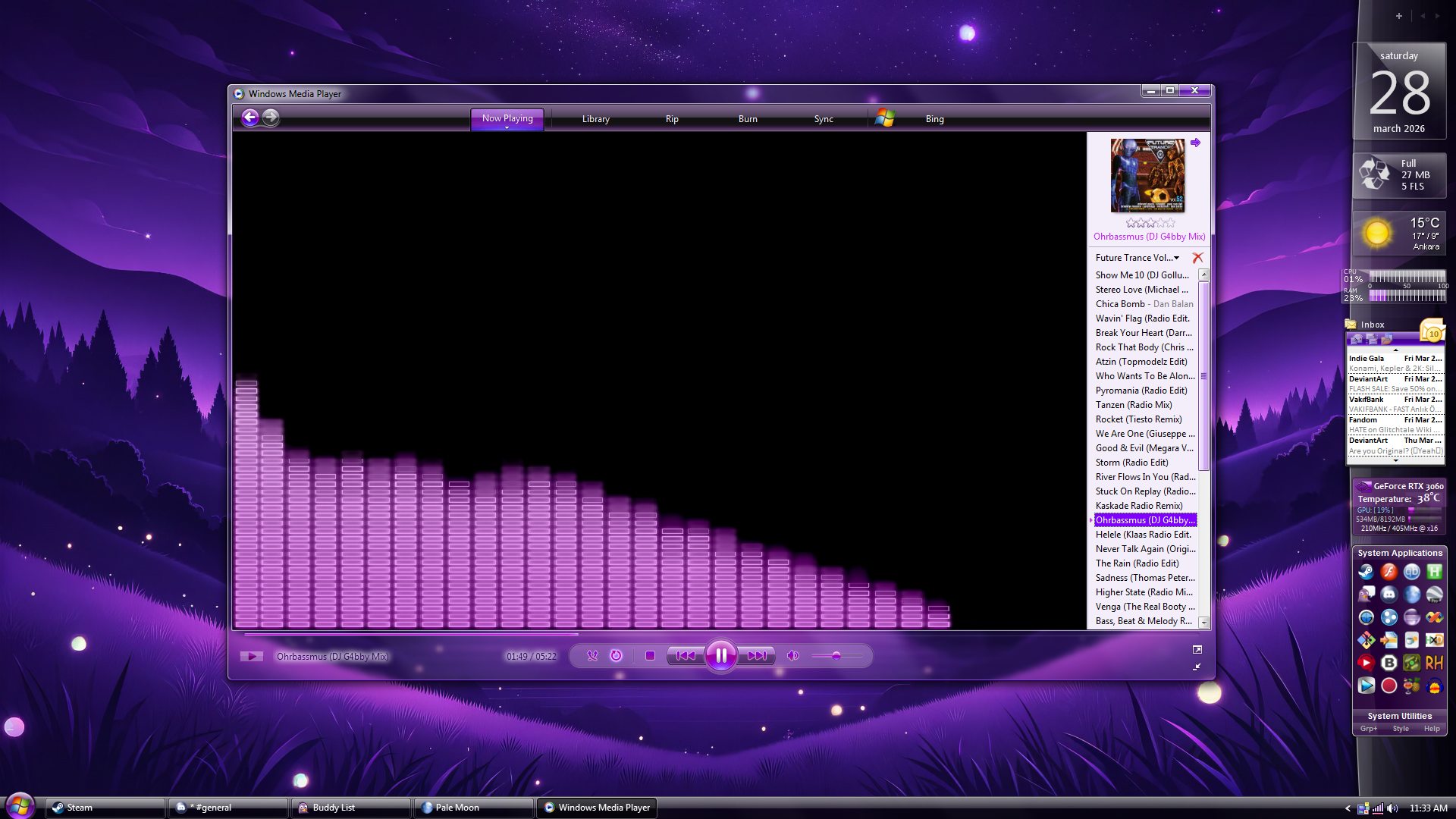Select 'Chica Bomb - Dan Balan' in playlist
This screenshot has width=1456, height=819.
tap(1144, 304)
